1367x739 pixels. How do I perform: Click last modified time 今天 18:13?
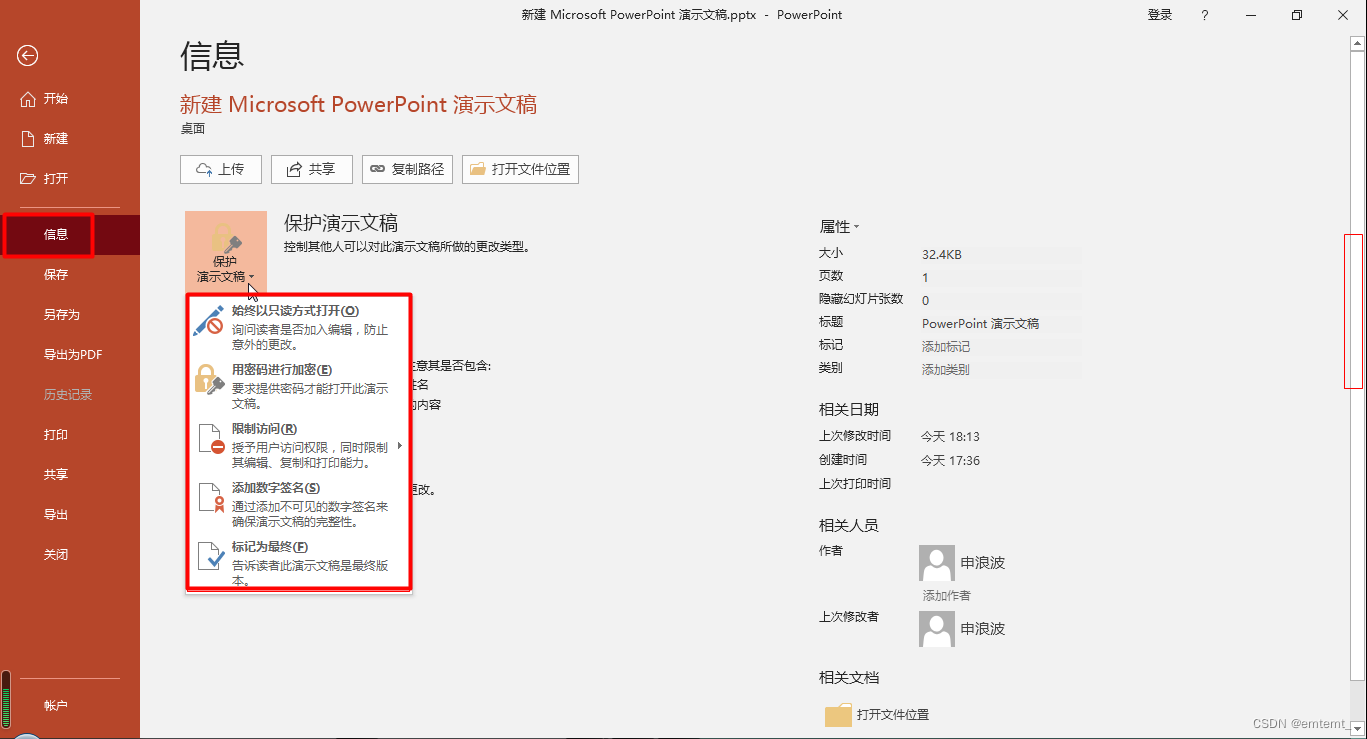click(950, 436)
